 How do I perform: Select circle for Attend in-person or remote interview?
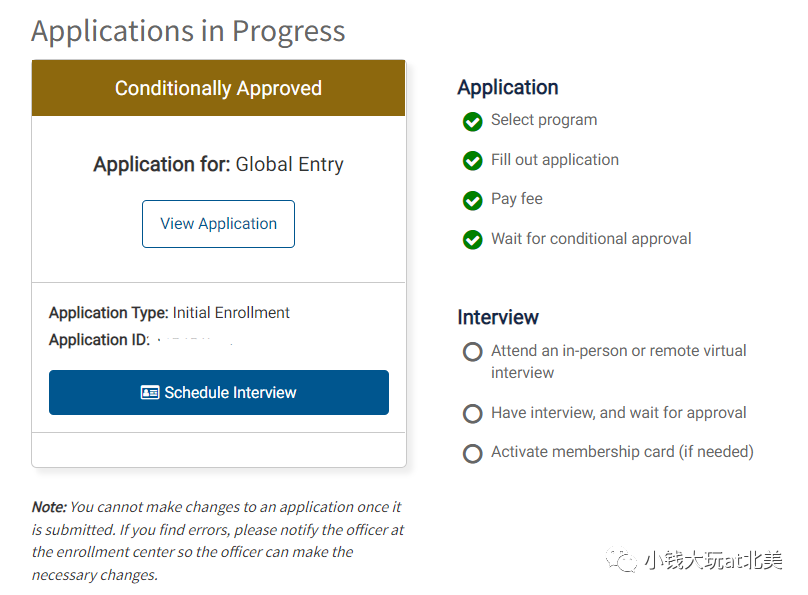[473, 352]
